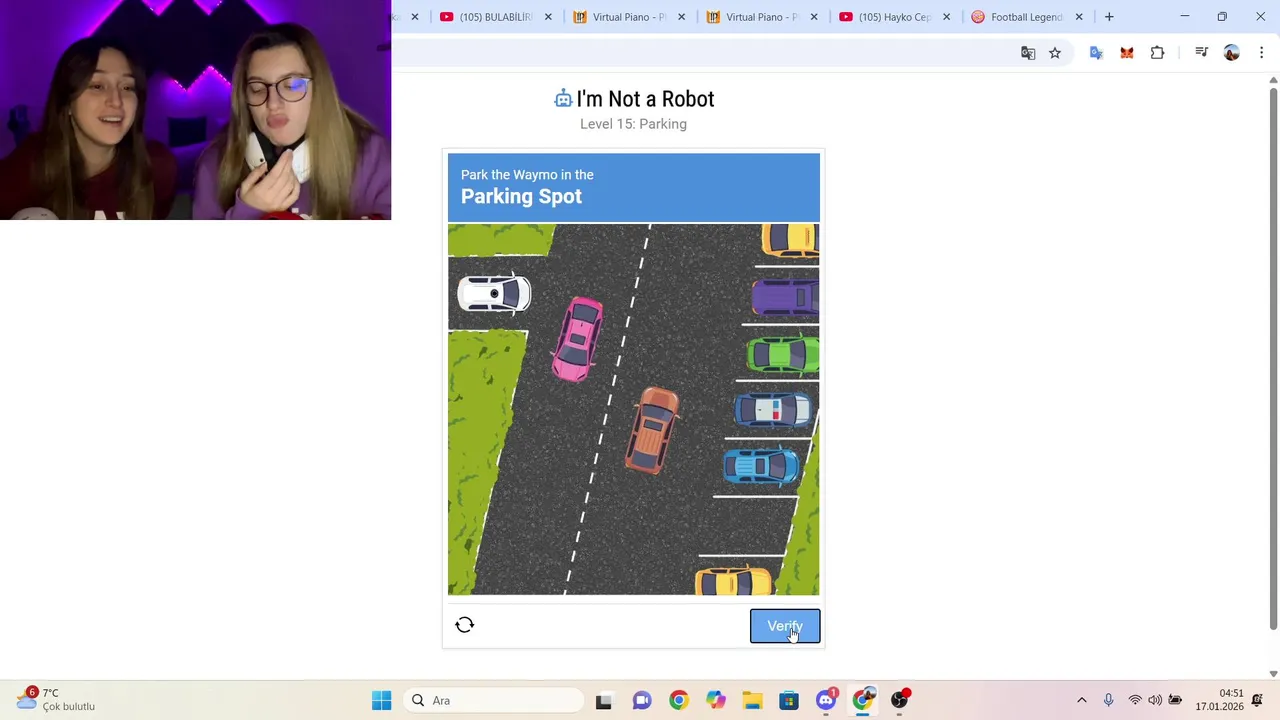Close the Football Legends tab

(1079, 17)
